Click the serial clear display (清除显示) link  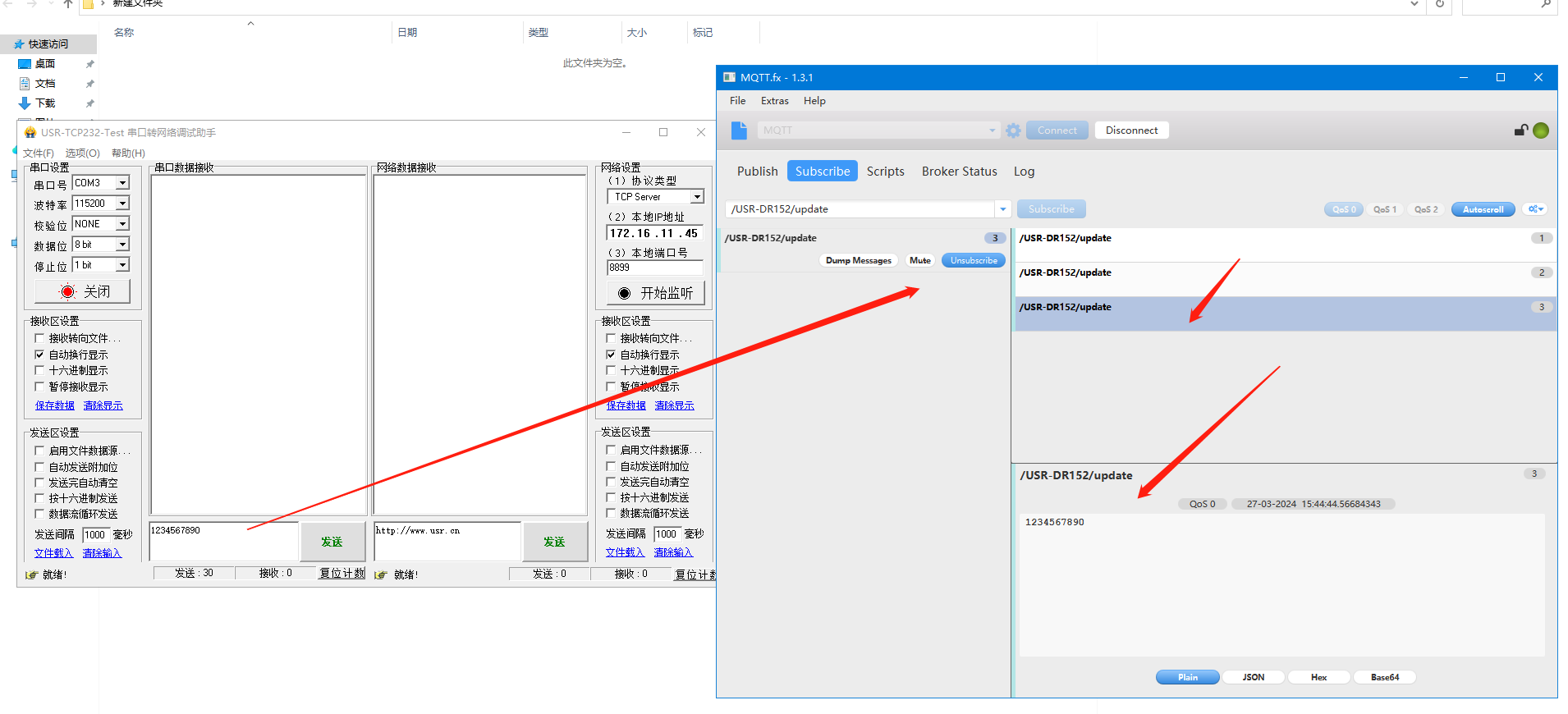pos(103,405)
